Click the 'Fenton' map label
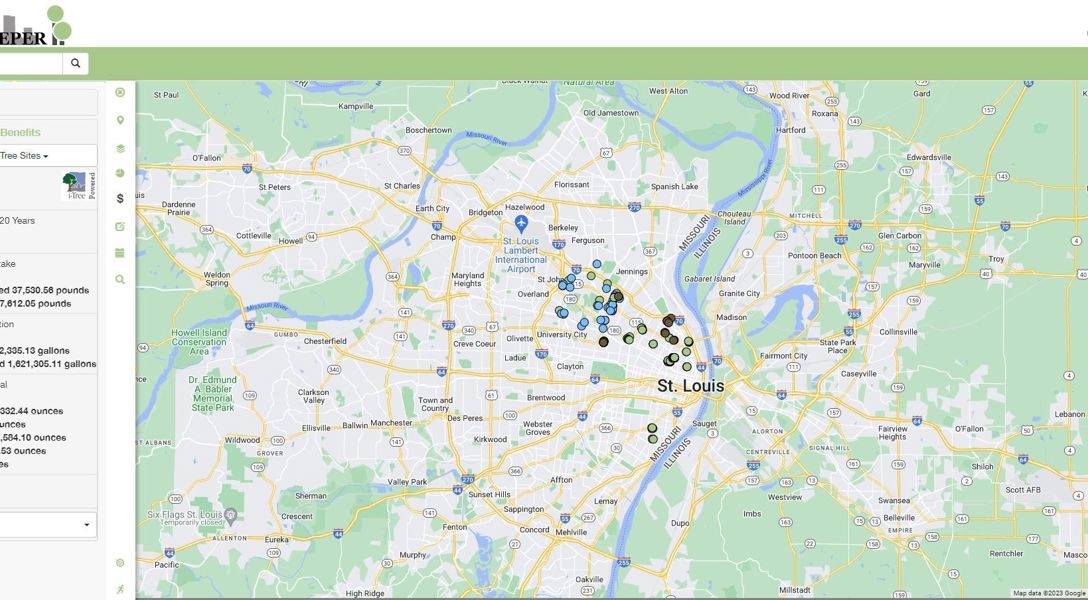1088x600 pixels. click(x=454, y=527)
